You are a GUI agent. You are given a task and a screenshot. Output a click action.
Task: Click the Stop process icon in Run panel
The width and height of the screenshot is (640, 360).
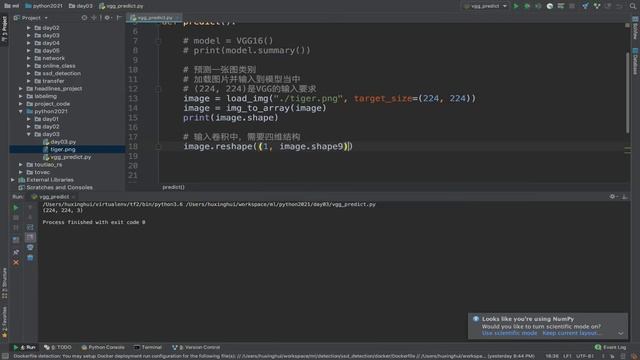16,218
